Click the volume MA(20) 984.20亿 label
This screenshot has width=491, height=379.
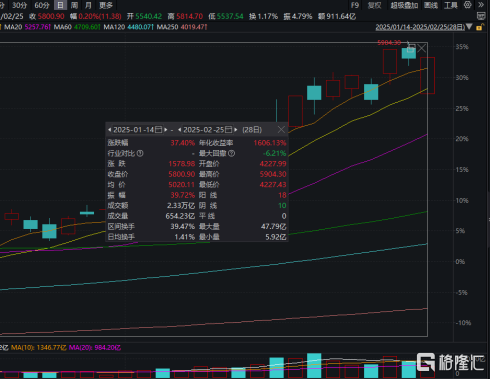point(95,348)
